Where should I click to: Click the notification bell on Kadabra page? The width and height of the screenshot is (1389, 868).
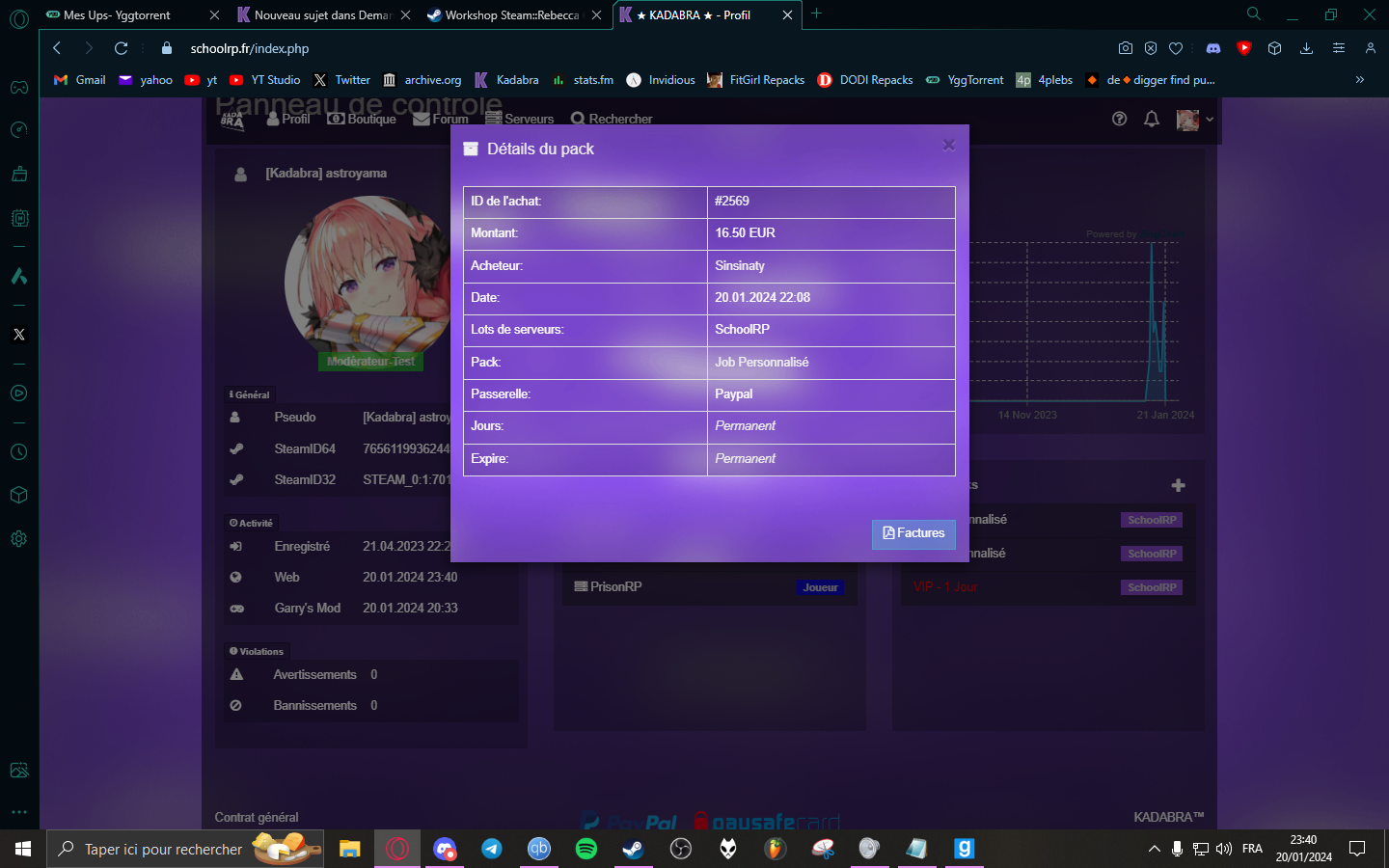pyautogui.click(x=1152, y=119)
